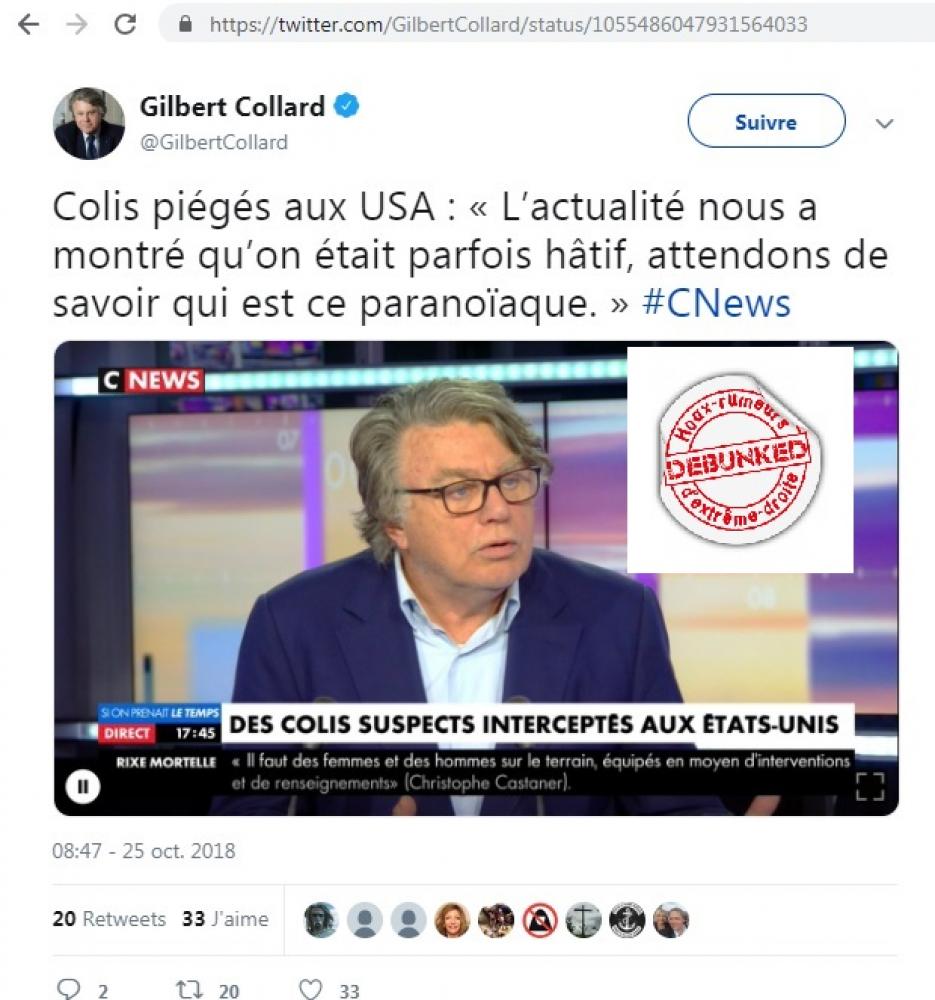Screen dimensions: 935x1000
Task: Expand the tweet options chevron
Action: coord(885,123)
